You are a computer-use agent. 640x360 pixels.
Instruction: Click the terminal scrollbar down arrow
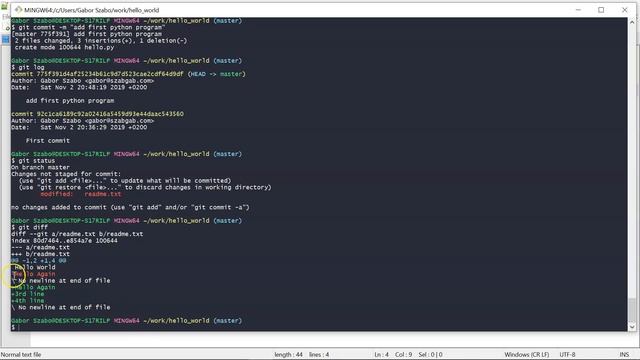coord(632,327)
